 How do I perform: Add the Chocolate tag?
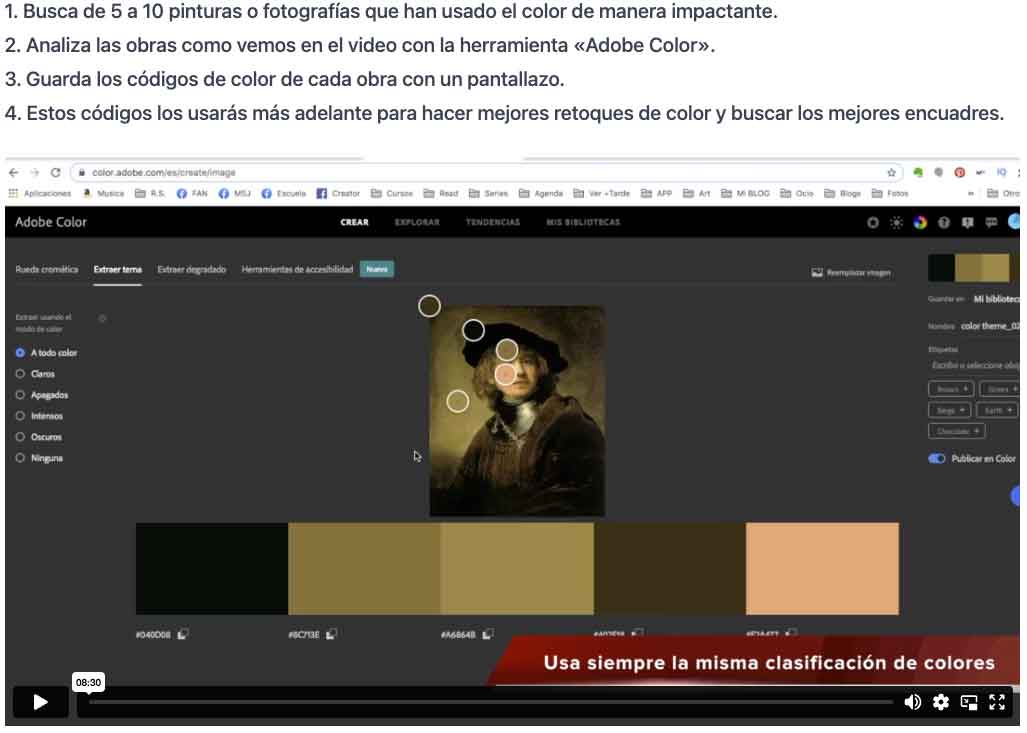point(956,431)
